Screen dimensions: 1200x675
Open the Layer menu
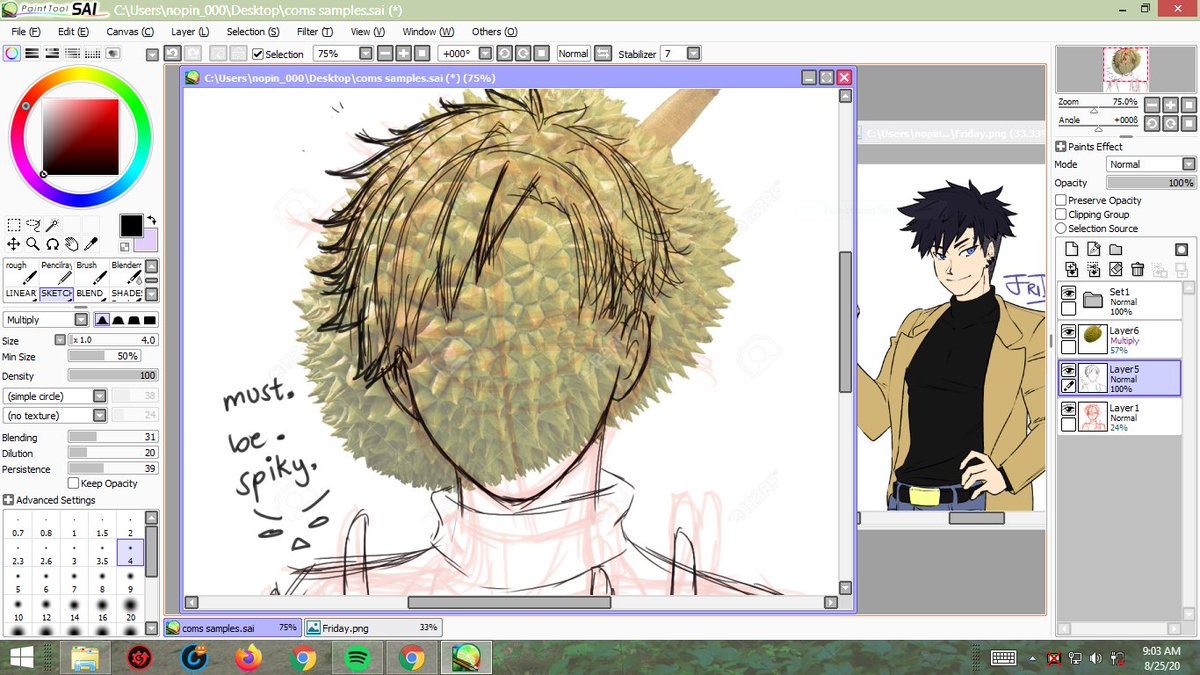(x=190, y=31)
